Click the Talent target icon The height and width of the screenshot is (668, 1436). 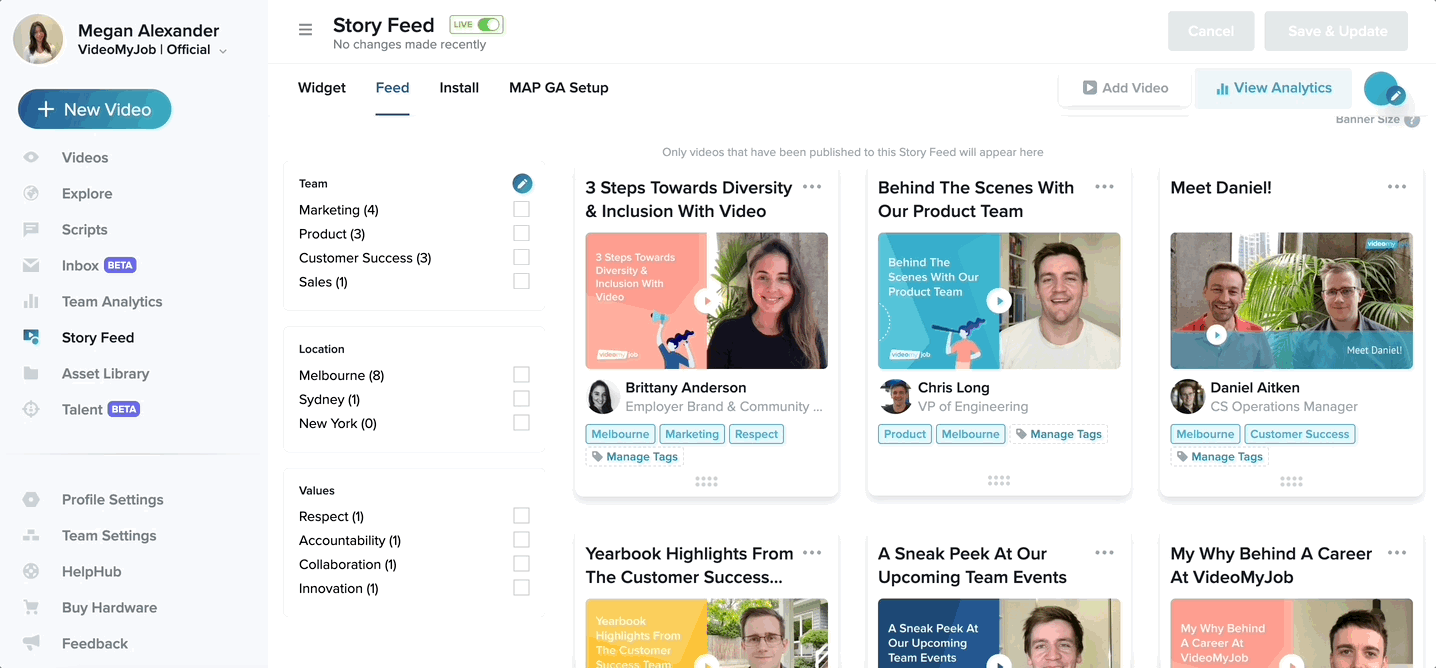tap(31, 409)
